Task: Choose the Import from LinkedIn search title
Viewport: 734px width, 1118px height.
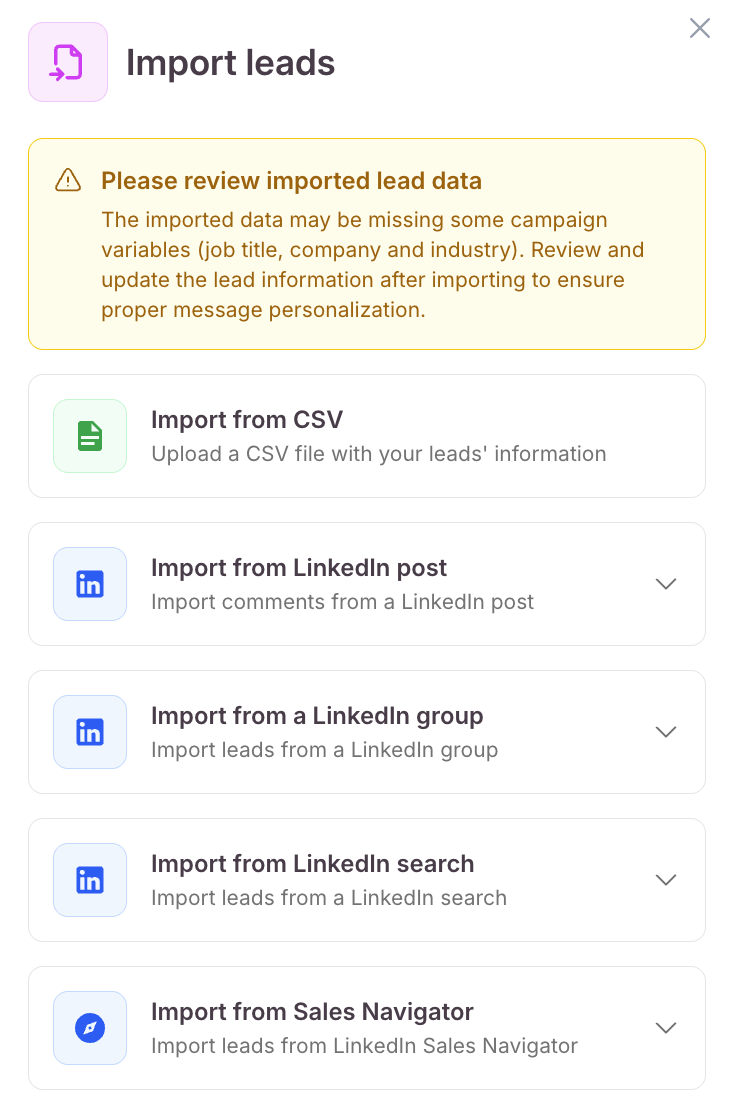Action: [x=312, y=863]
